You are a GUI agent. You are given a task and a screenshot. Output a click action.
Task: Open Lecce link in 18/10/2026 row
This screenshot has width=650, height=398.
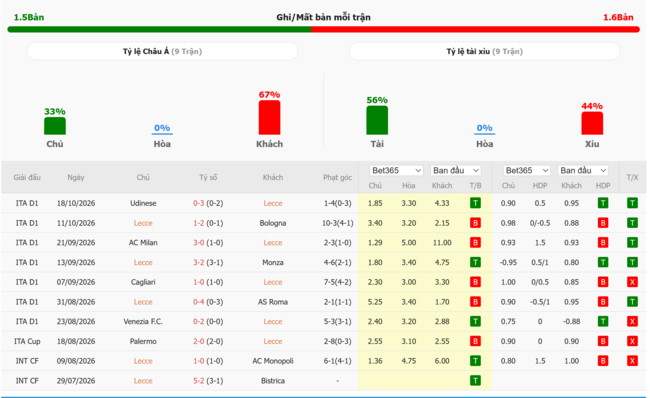273,203
